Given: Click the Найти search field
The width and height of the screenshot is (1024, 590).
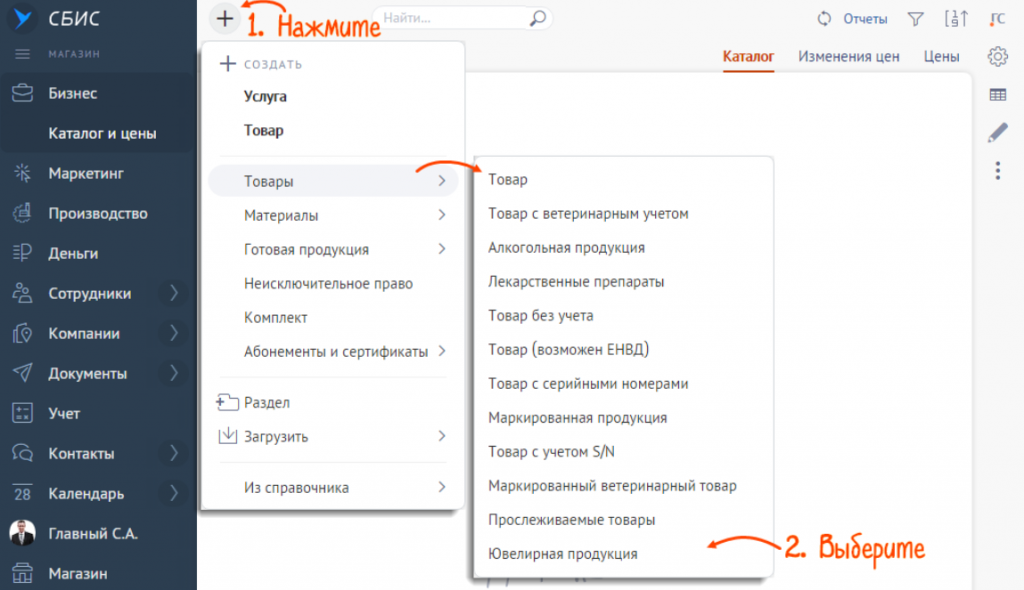Looking at the screenshot, I should click(450, 18).
